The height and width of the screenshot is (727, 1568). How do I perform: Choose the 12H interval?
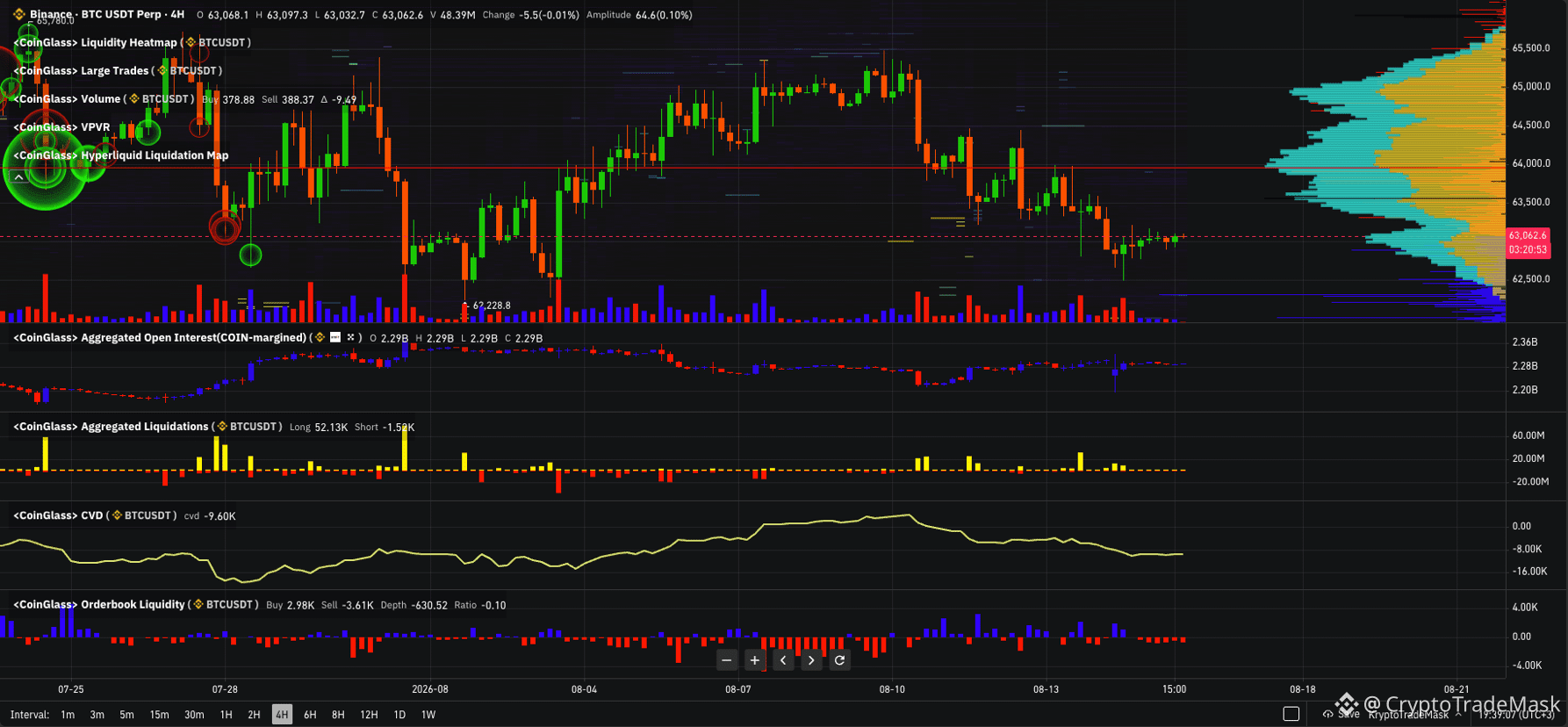(369, 715)
